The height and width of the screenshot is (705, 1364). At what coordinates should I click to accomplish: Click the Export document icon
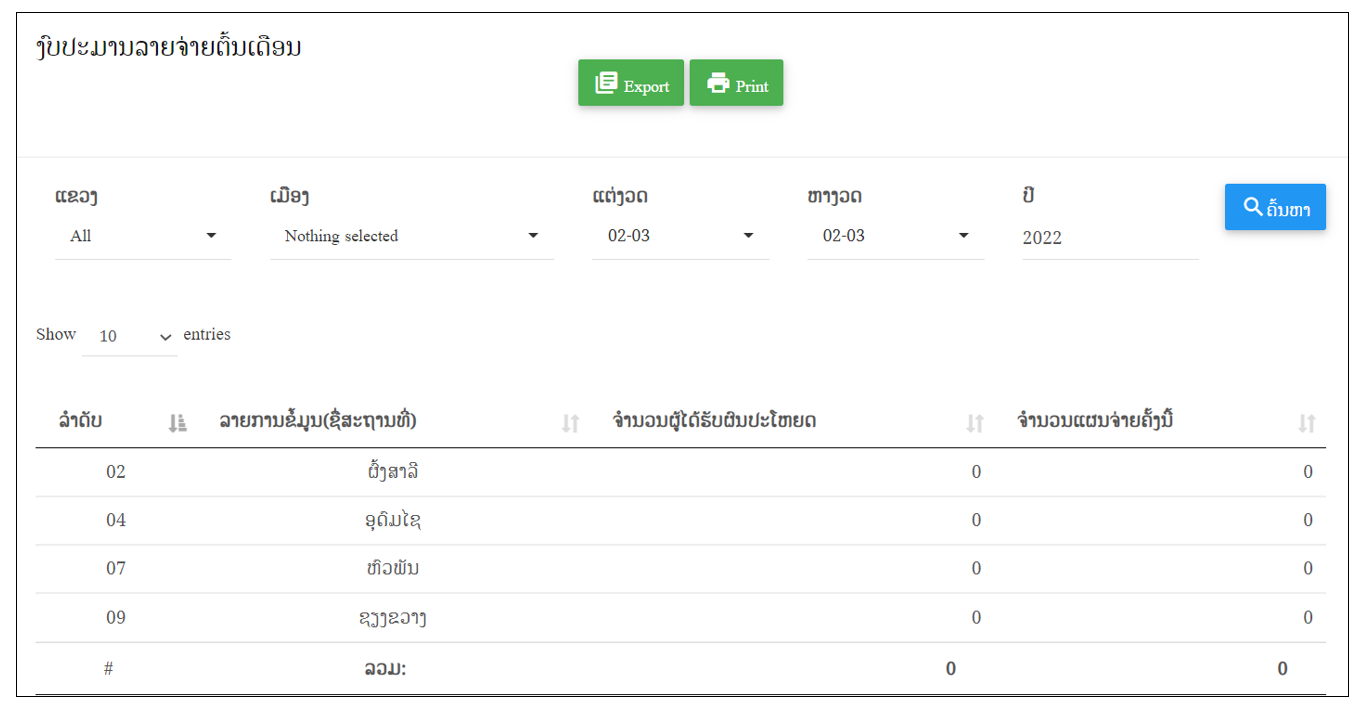click(x=606, y=83)
